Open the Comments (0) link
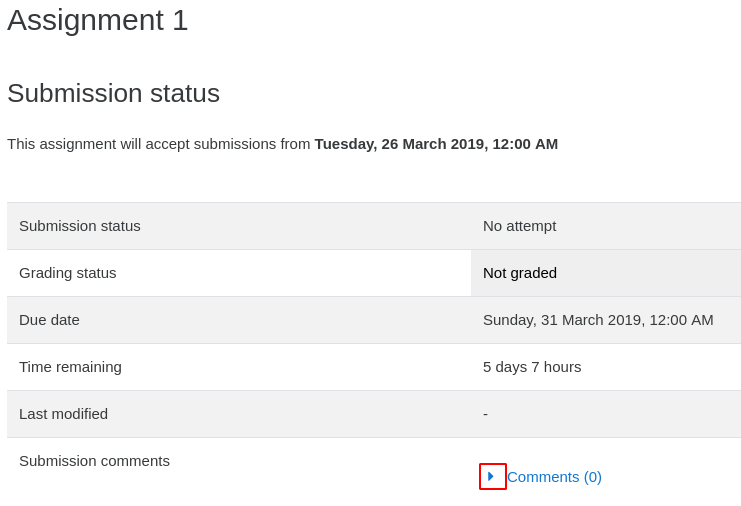This screenshot has height=506, width=741. click(x=554, y=477)
